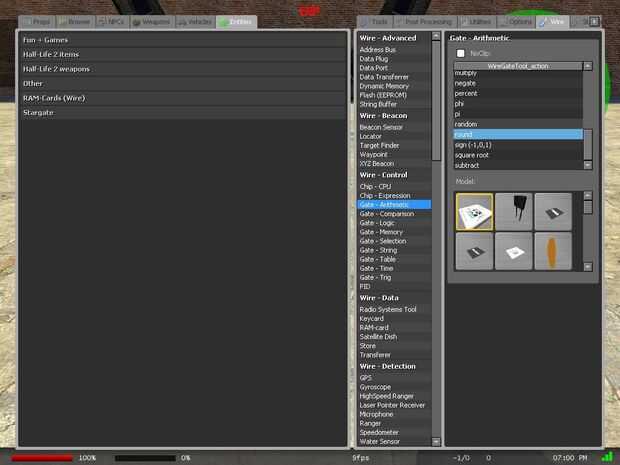Choose the multiply gate action

[x=518, y=73]
